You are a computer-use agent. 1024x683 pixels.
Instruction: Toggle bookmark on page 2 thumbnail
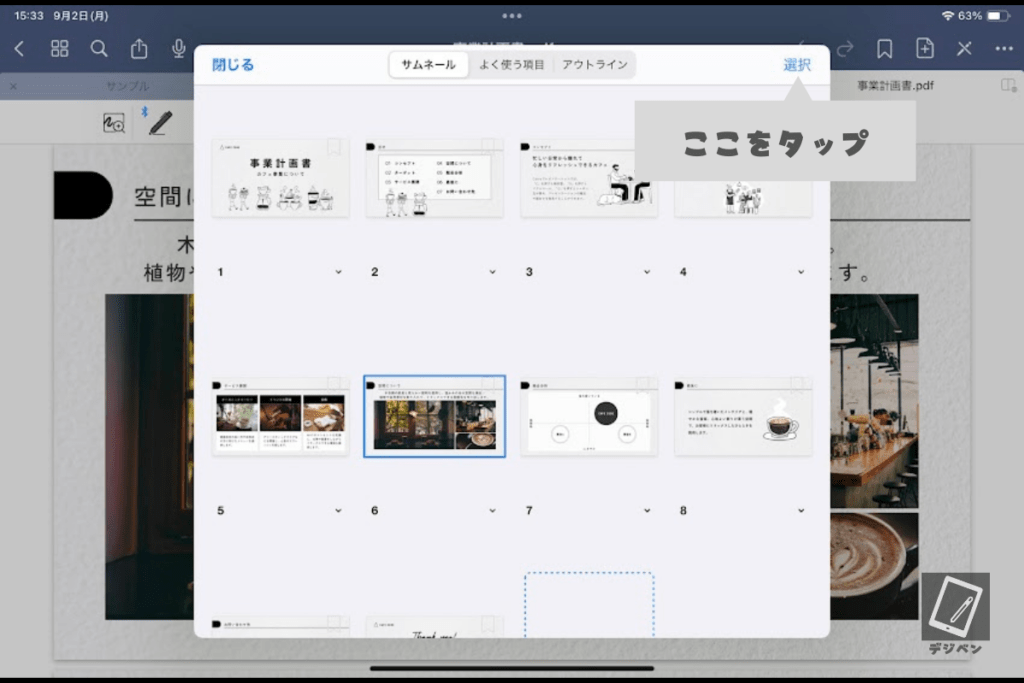click(x=488, y=147)
